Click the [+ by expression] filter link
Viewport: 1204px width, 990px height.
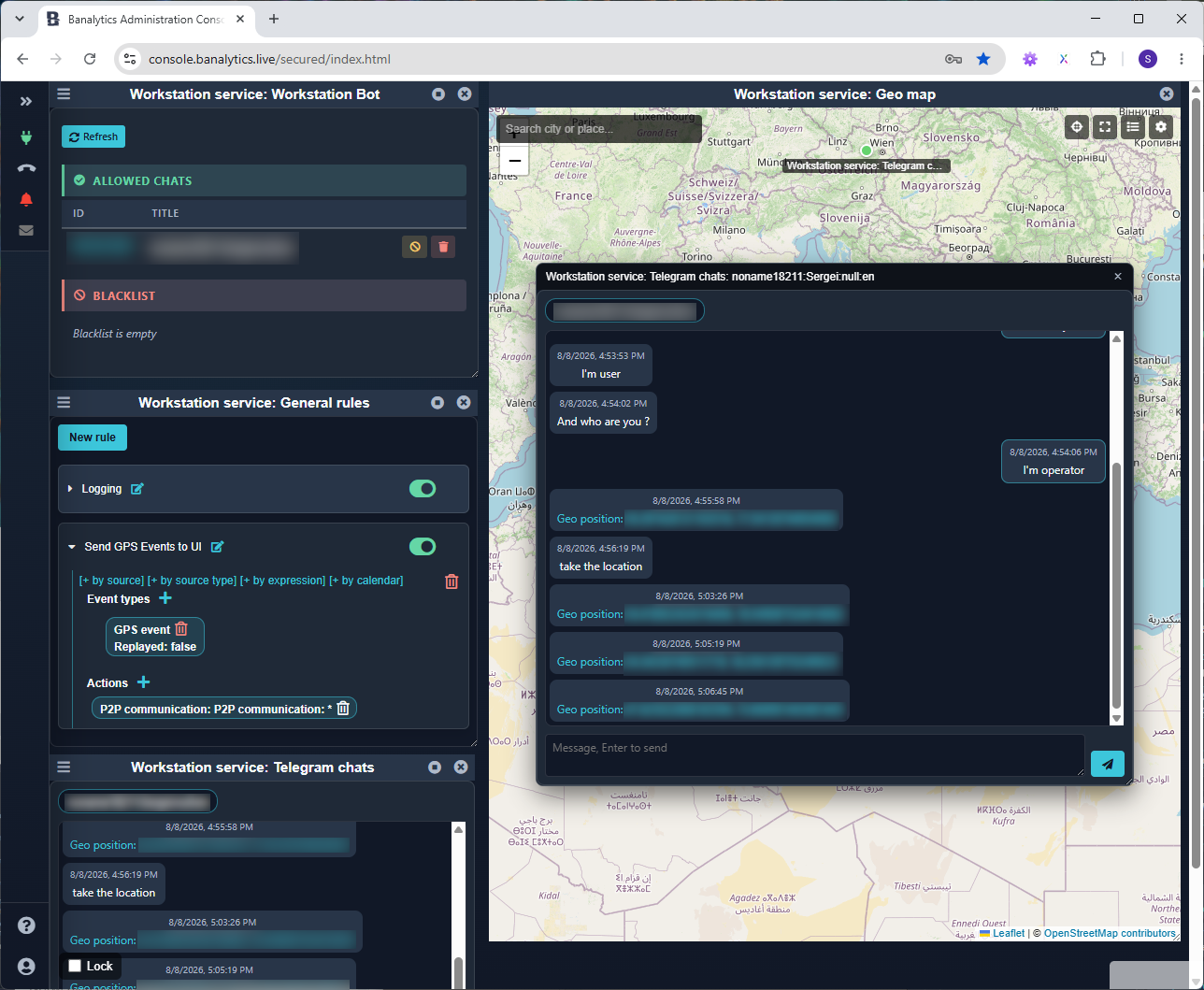282,581
